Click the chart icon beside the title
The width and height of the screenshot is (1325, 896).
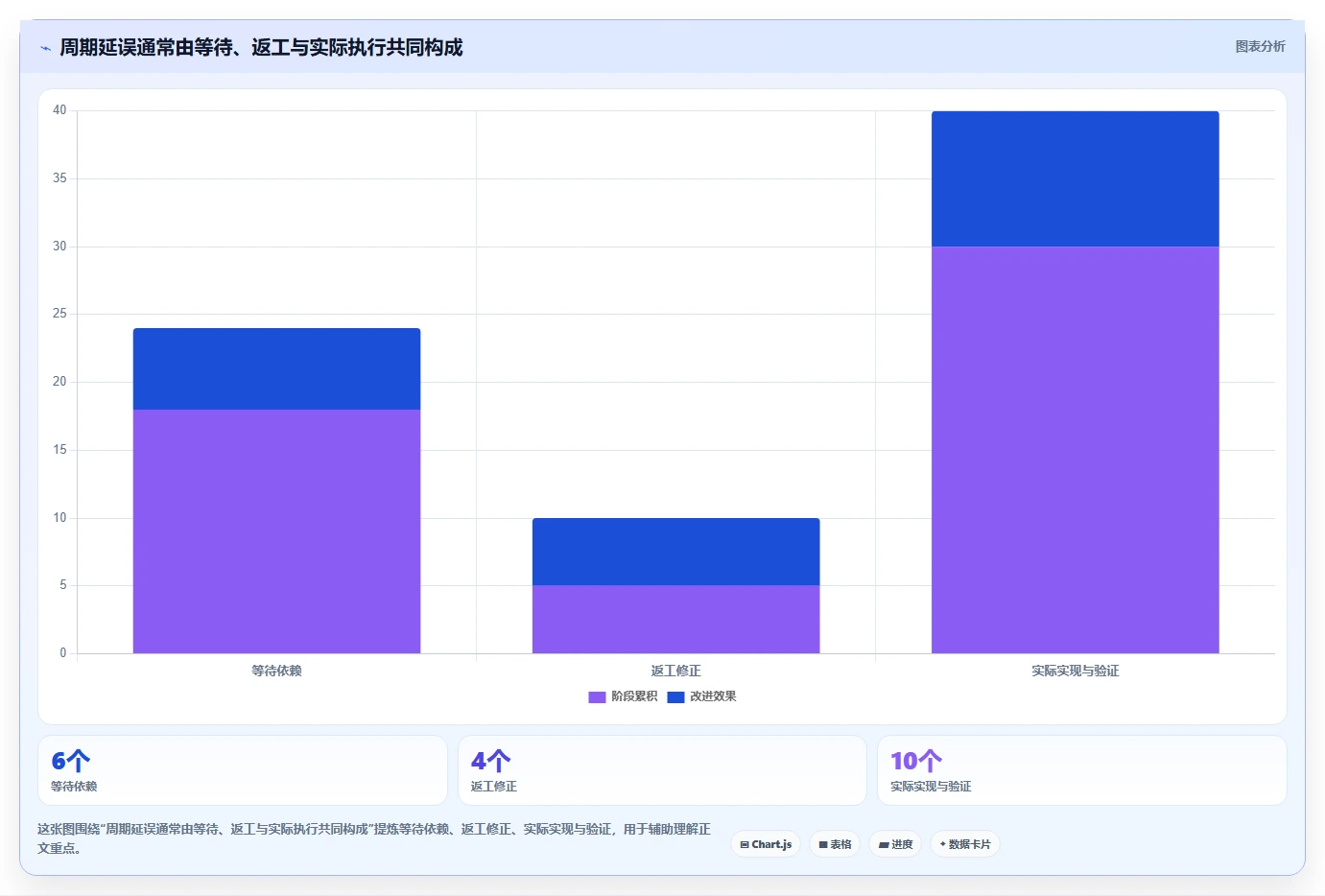[45, 48]
